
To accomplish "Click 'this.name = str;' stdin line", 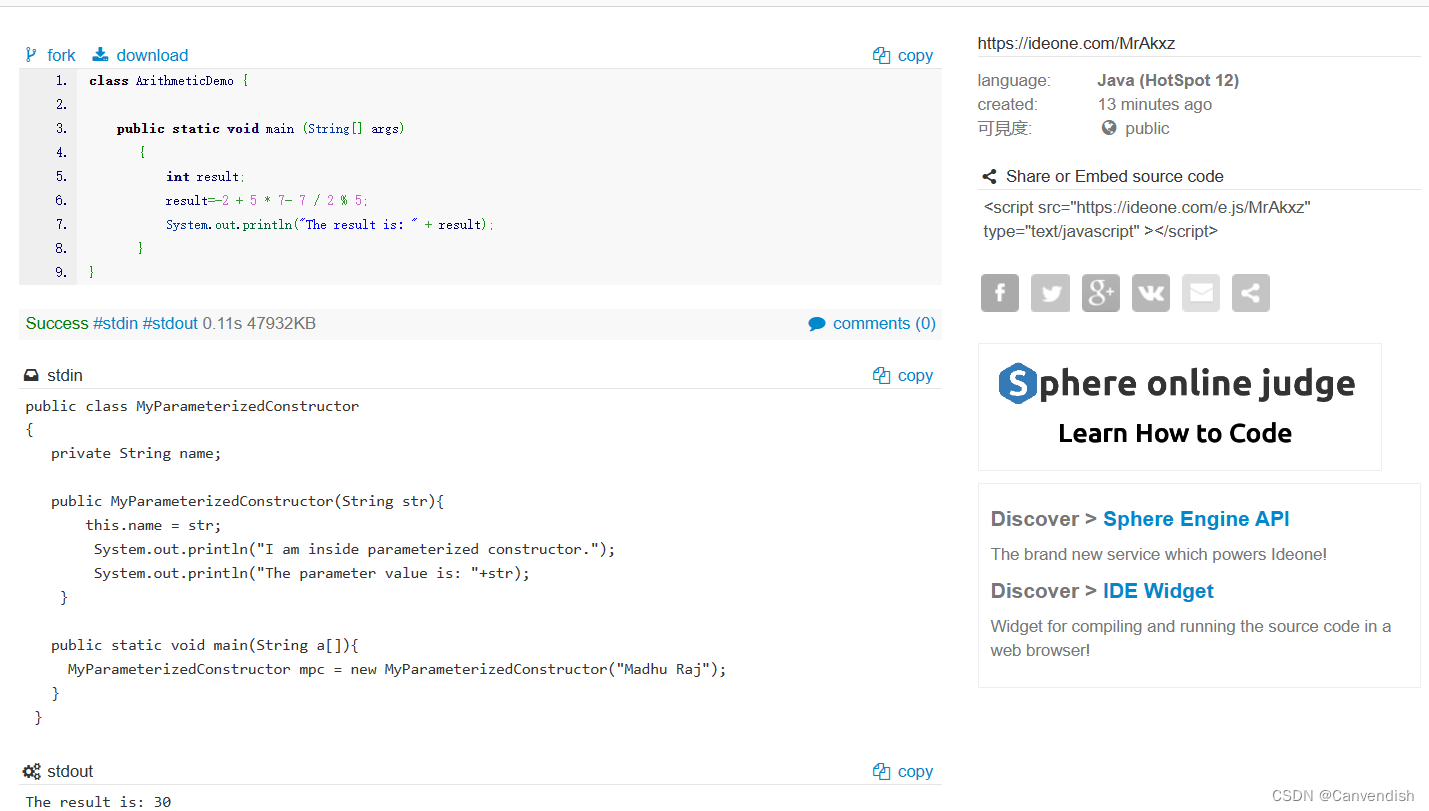I will click(x=153, y=525).
